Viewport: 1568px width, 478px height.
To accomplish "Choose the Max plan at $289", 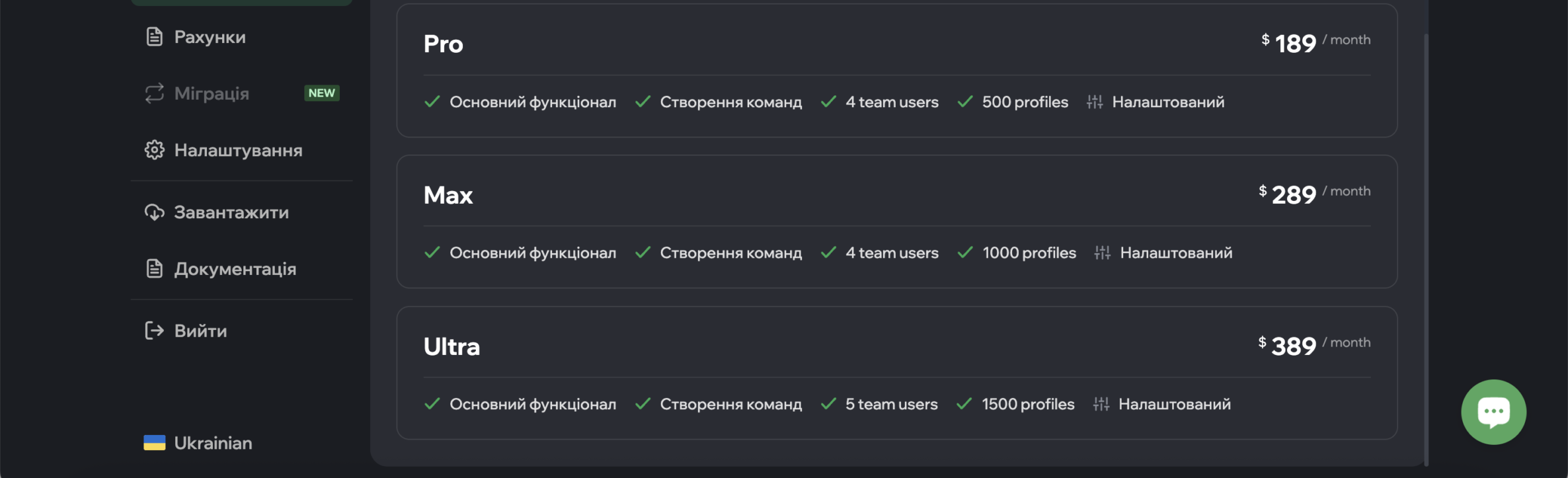I will coord(897,221).
